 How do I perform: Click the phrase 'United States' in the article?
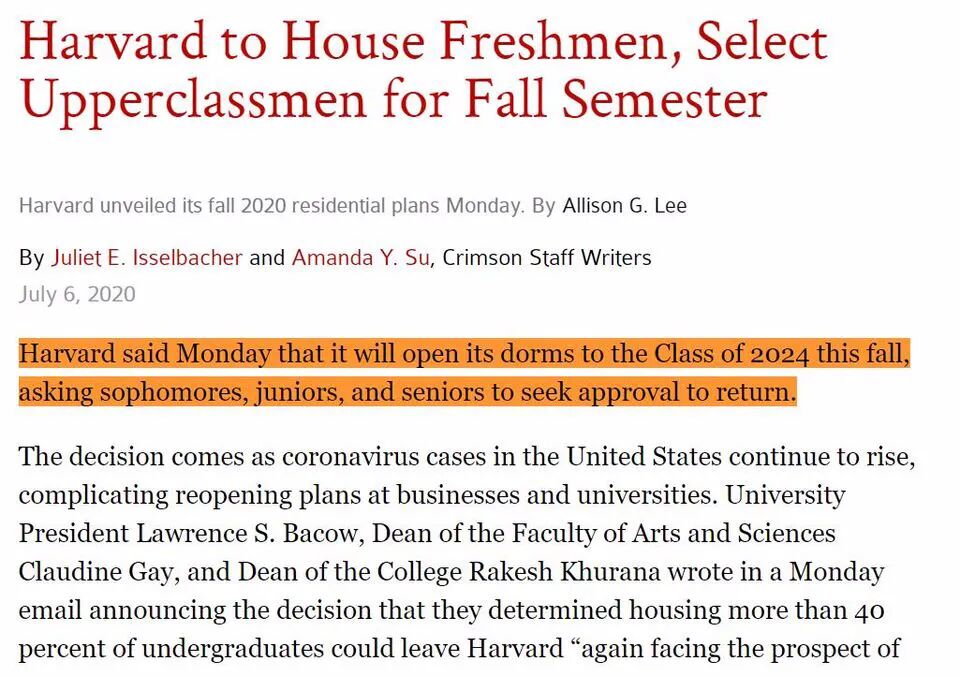coord(643,457)
